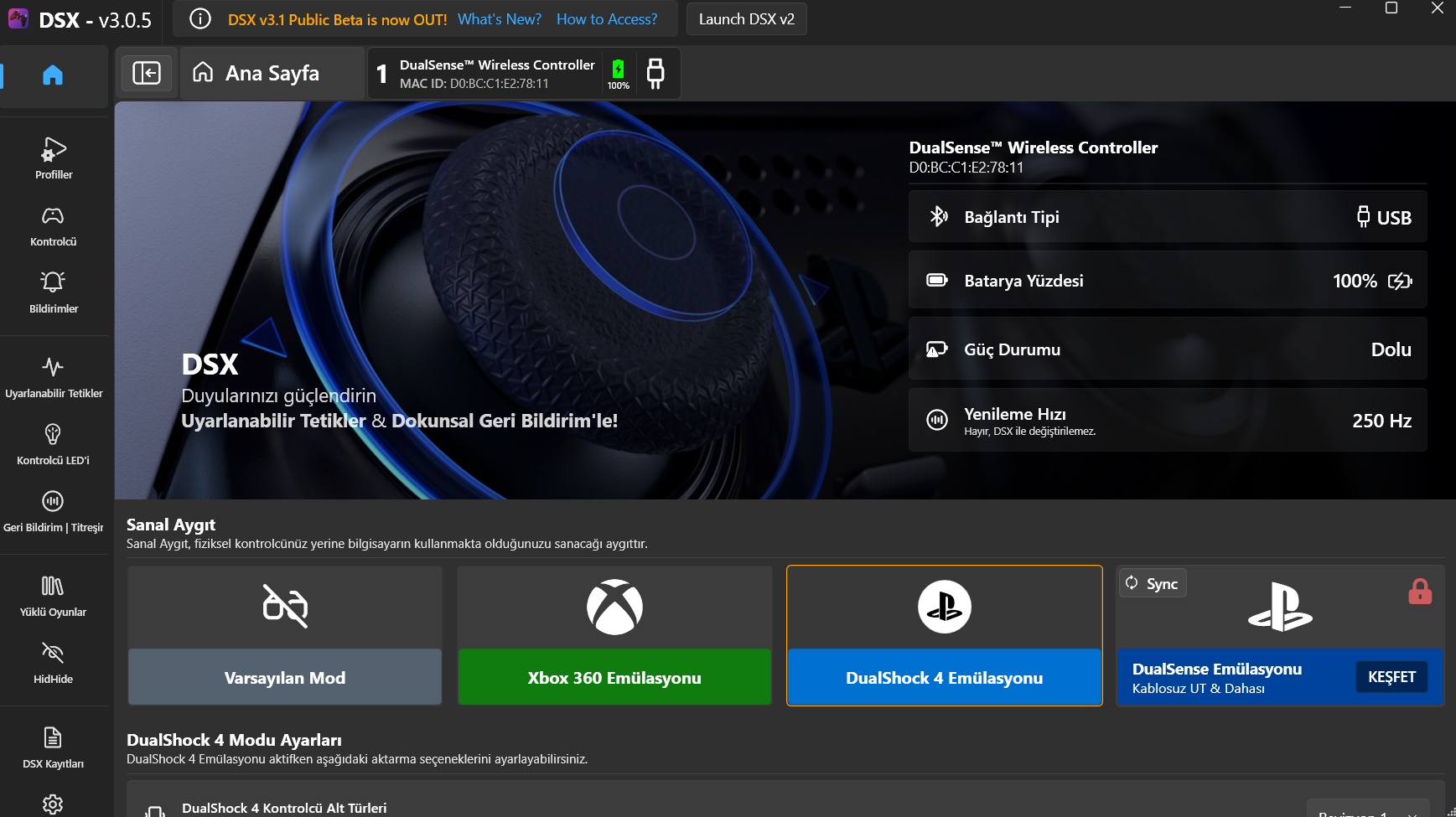
Task: Click the Batarya Yüzdesi label
Action: (x=1023, y=281)
